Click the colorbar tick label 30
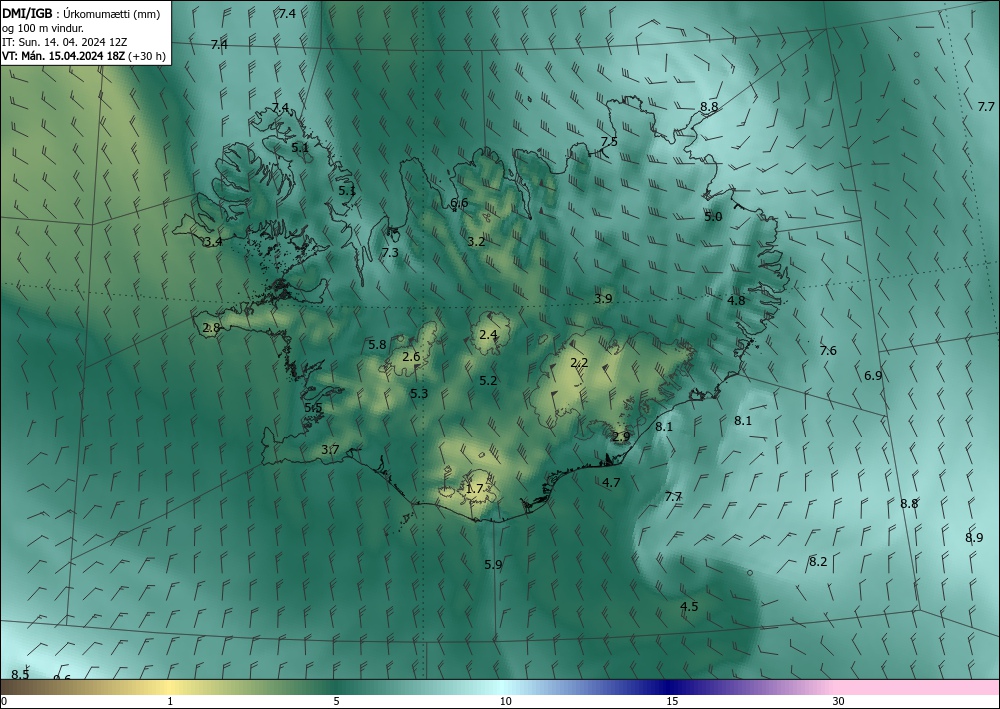The width and height of the screenshot is (1000, 709). point(839,701)
